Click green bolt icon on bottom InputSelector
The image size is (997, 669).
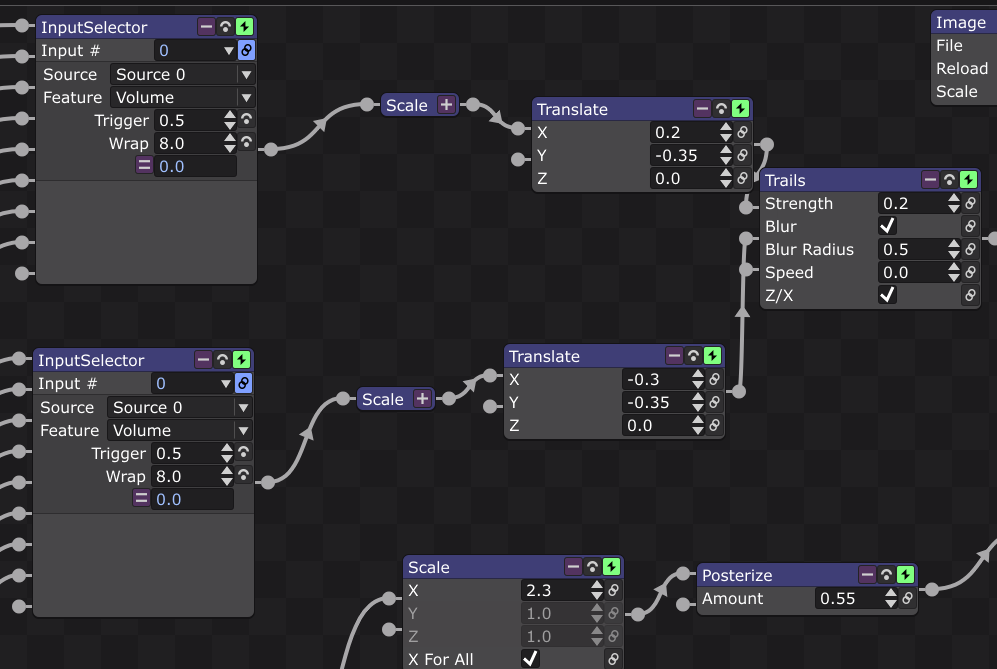point(241,360)
